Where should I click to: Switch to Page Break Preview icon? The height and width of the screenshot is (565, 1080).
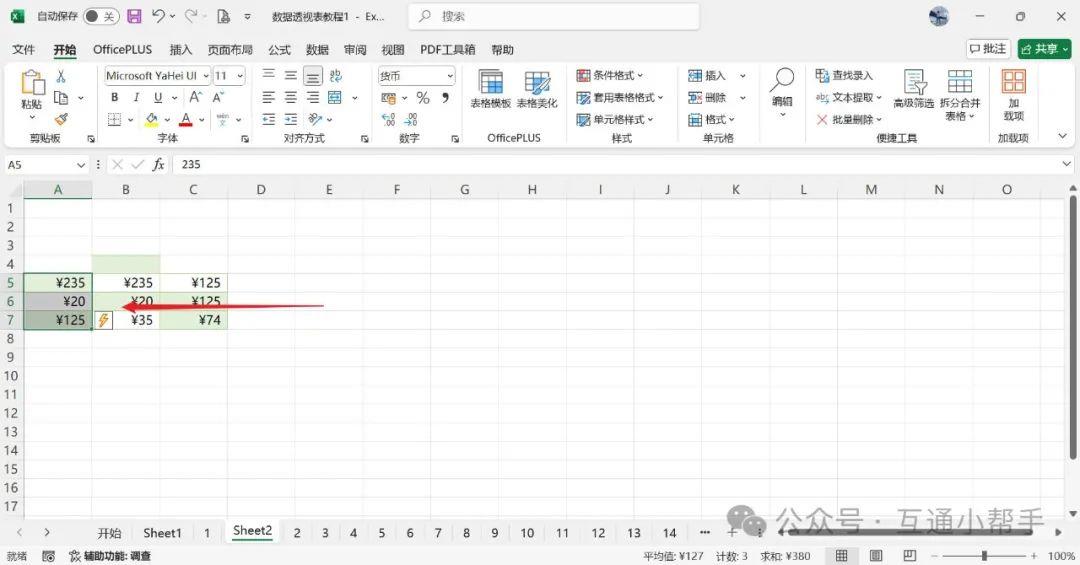coord(909,555)
